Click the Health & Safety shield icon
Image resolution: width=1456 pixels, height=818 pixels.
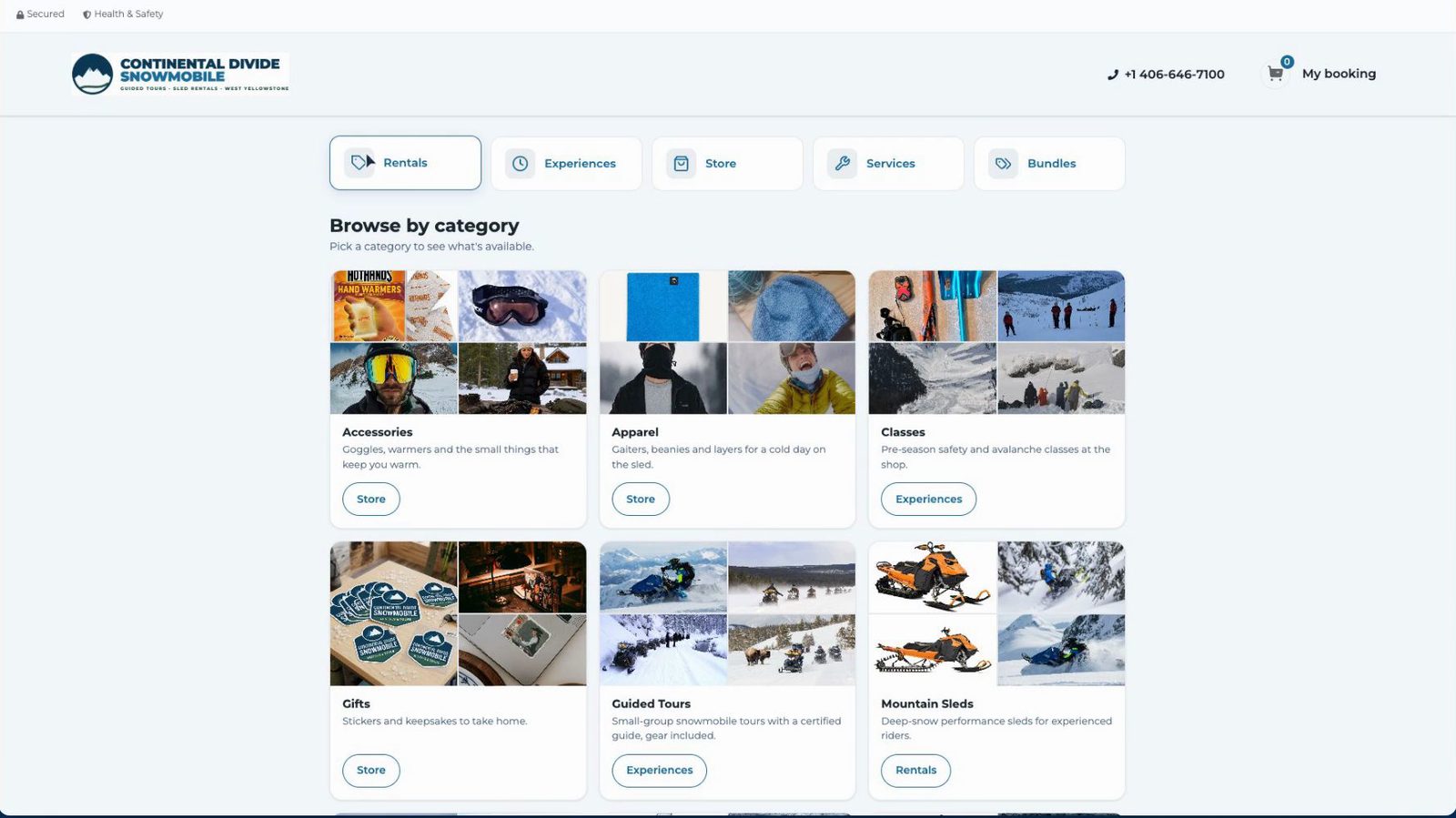click(x=86, y=15)
